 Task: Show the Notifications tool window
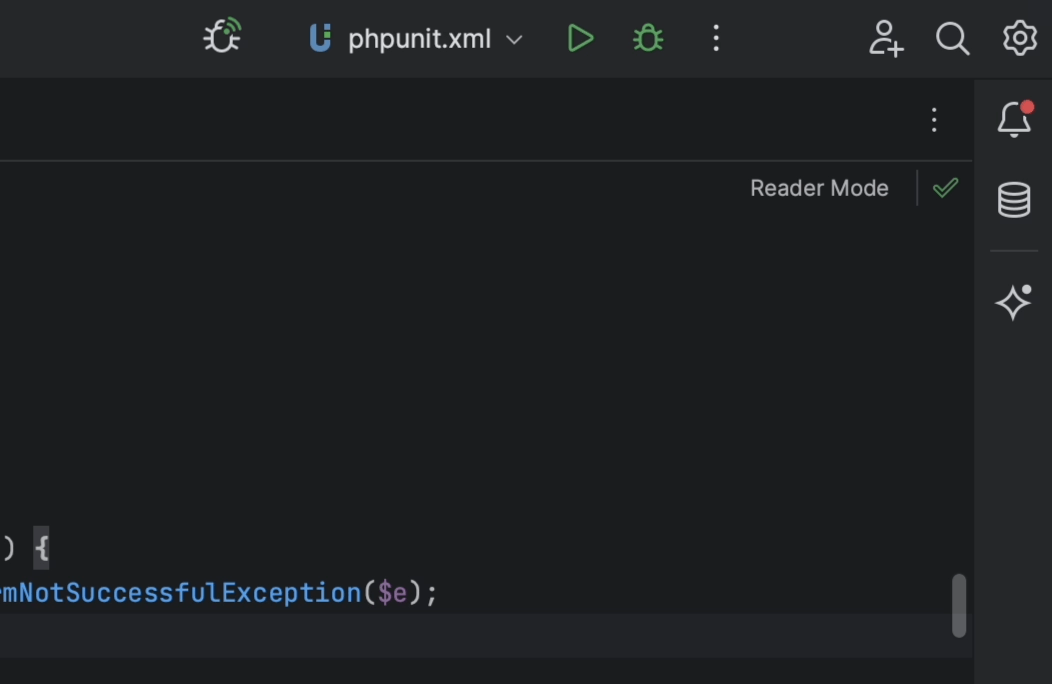pos(1014,120)
